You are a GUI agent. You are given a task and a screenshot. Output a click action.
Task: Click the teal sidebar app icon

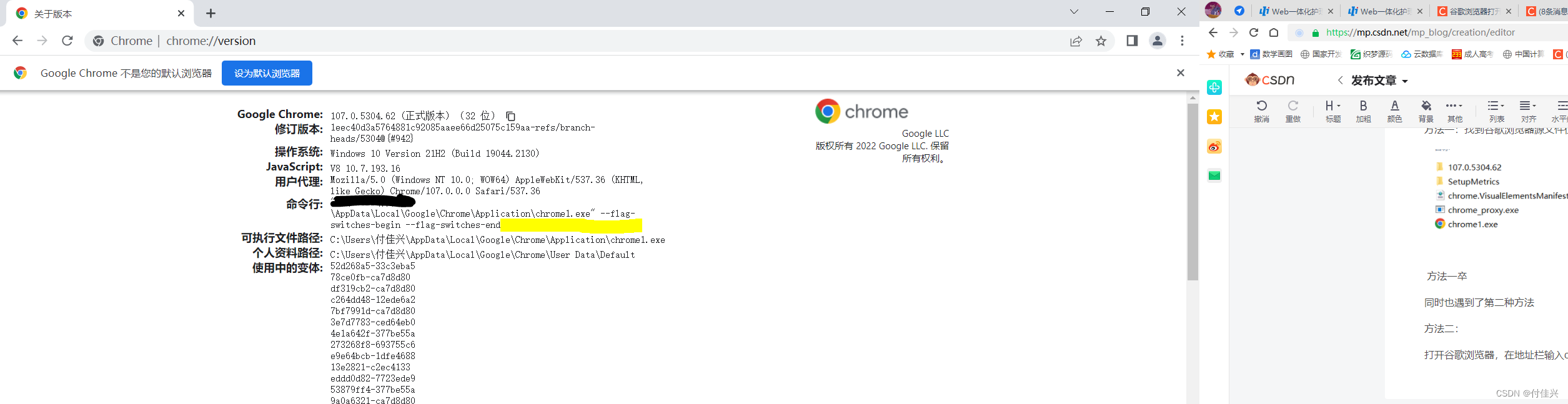tap(1214, 87)
